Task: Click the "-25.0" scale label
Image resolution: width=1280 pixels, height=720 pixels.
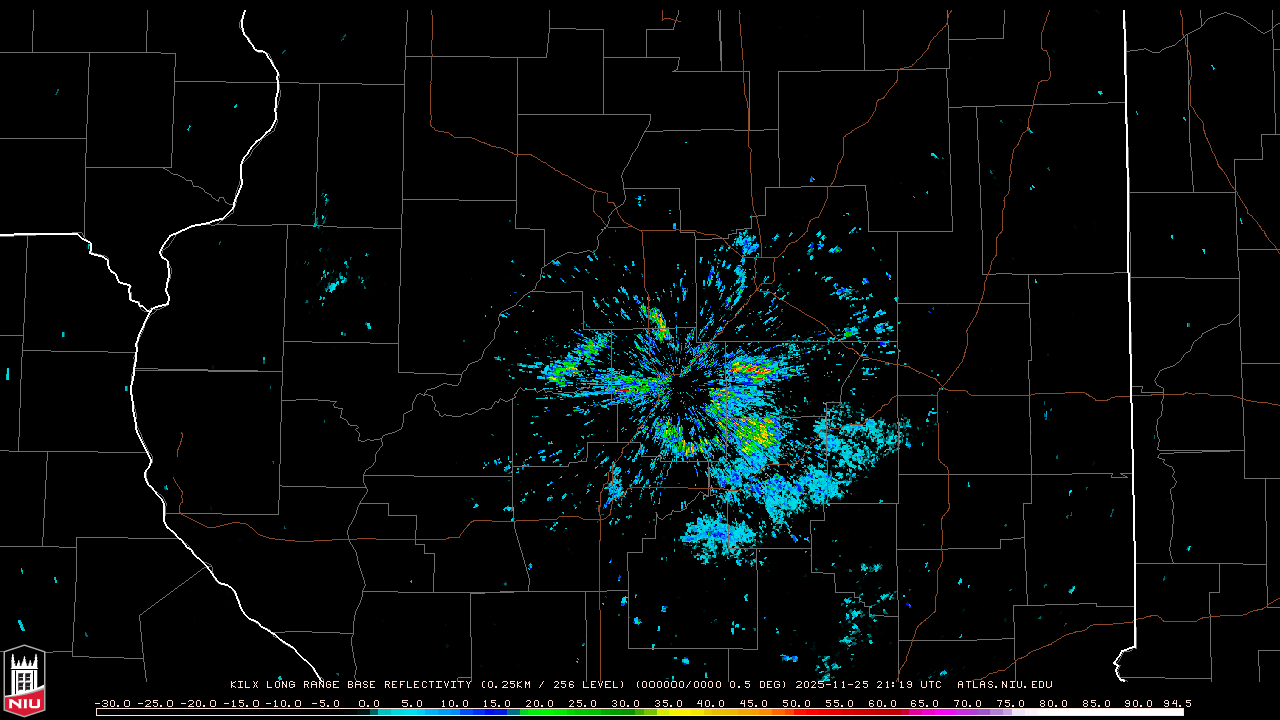Action: (154, 703)
